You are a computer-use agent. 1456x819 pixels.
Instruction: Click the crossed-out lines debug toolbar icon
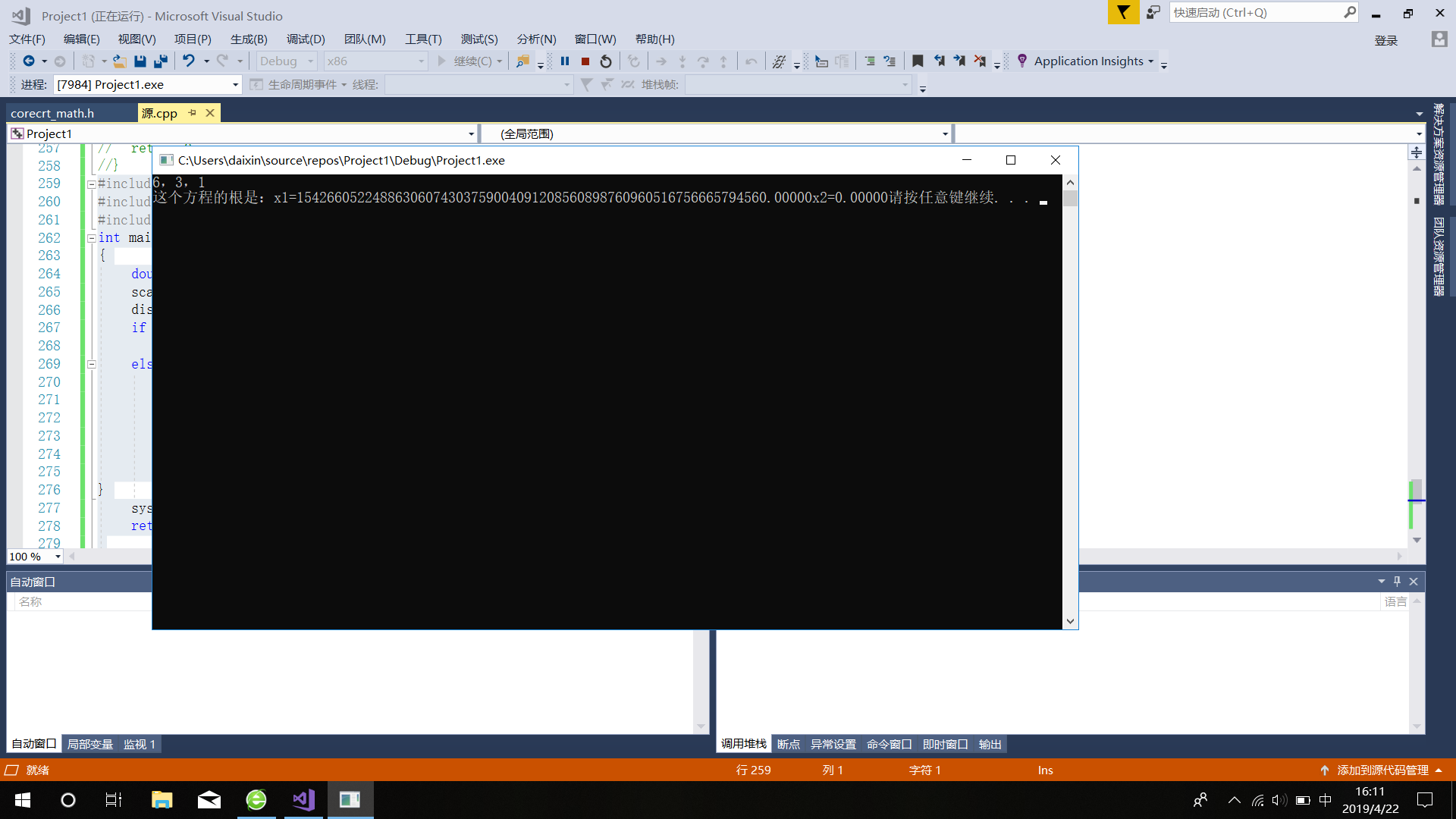point(779,61)
